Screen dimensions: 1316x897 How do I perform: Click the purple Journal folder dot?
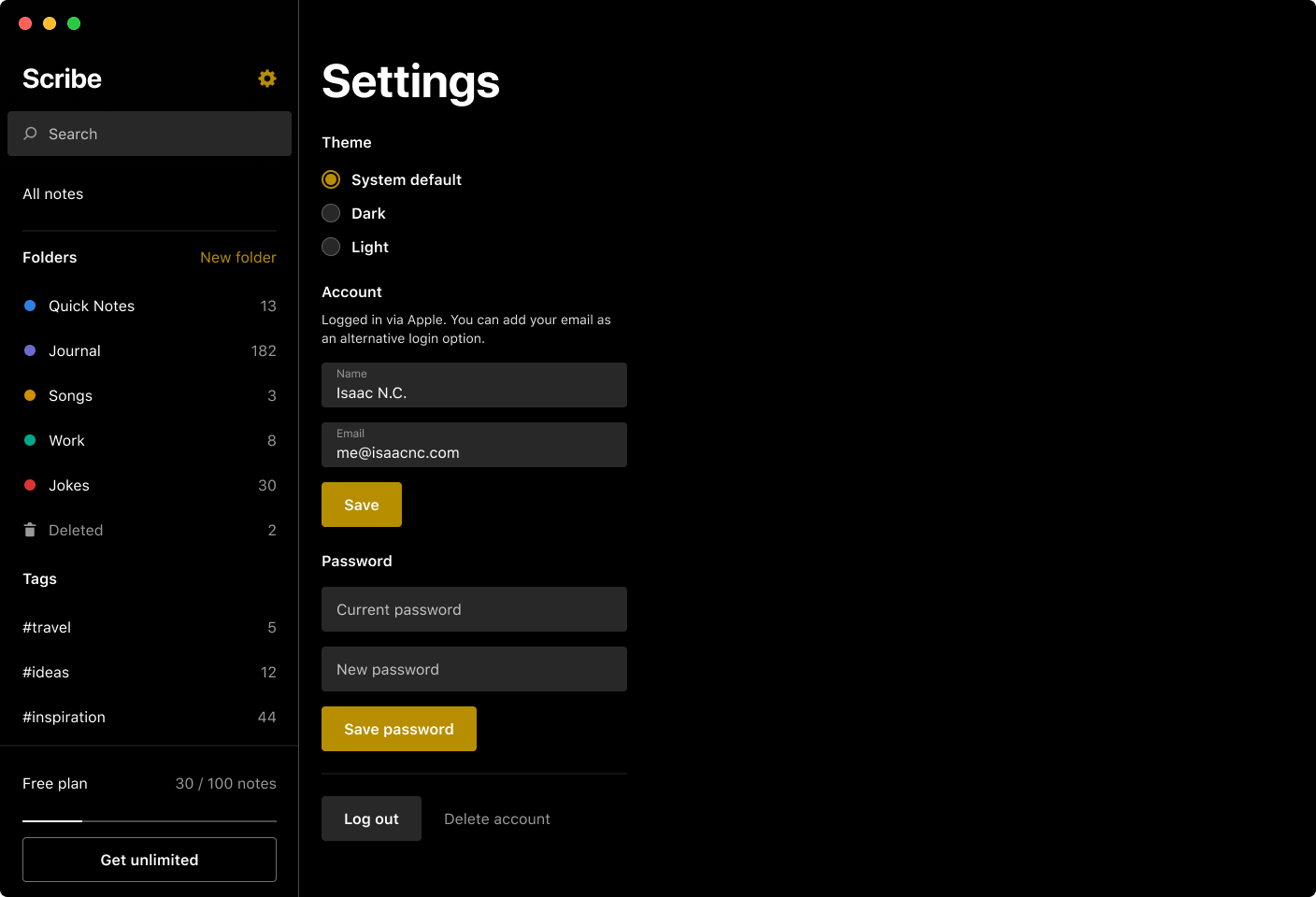tap(30, 350)
